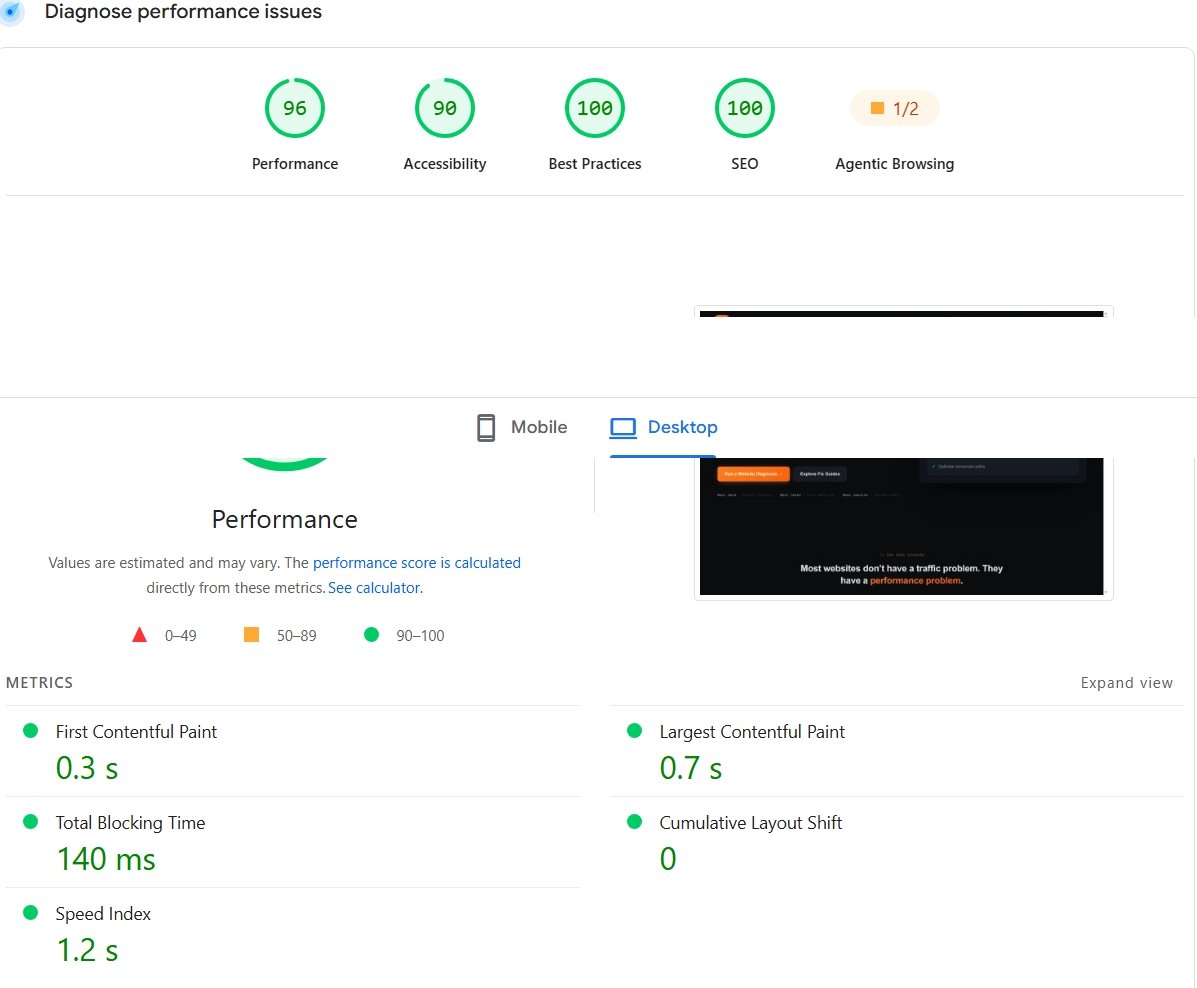This screenshot has width=1197, height=988.
Task: Jump to Agentic Browsing category label
Action: 895,163
